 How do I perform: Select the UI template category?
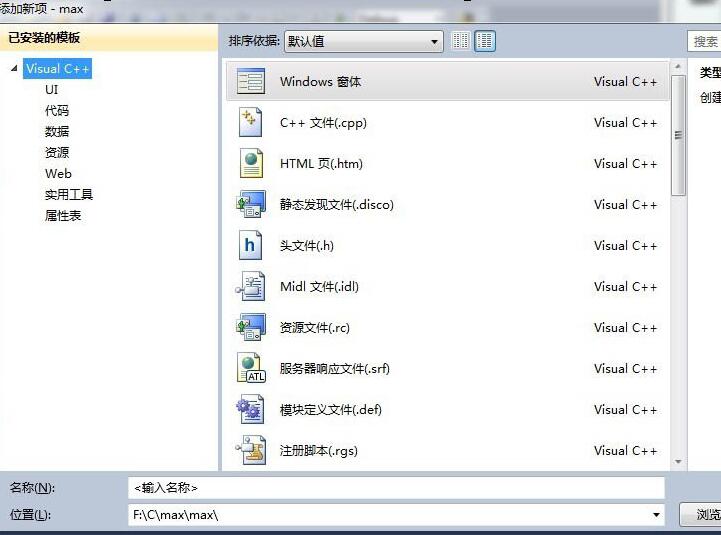tap(52, 89)
